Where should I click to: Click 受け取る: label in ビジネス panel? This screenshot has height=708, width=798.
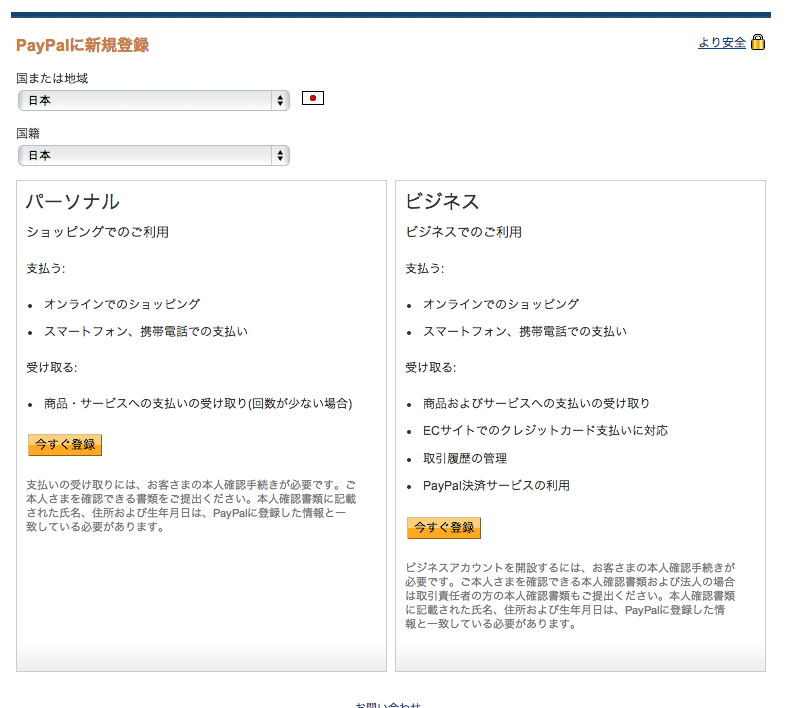pyautogui.click(x=431, y=367)
